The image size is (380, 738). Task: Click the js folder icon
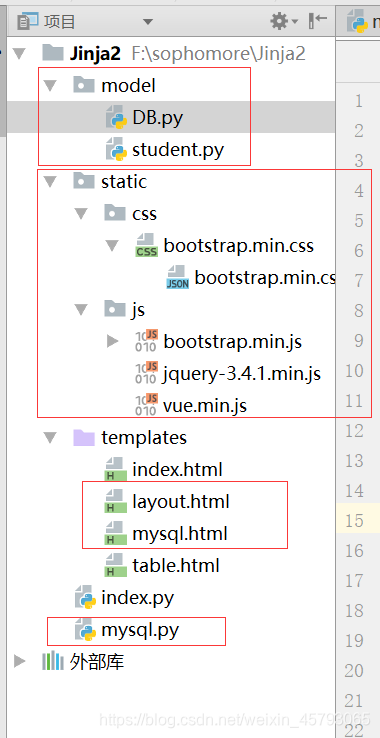click(115, 309)
